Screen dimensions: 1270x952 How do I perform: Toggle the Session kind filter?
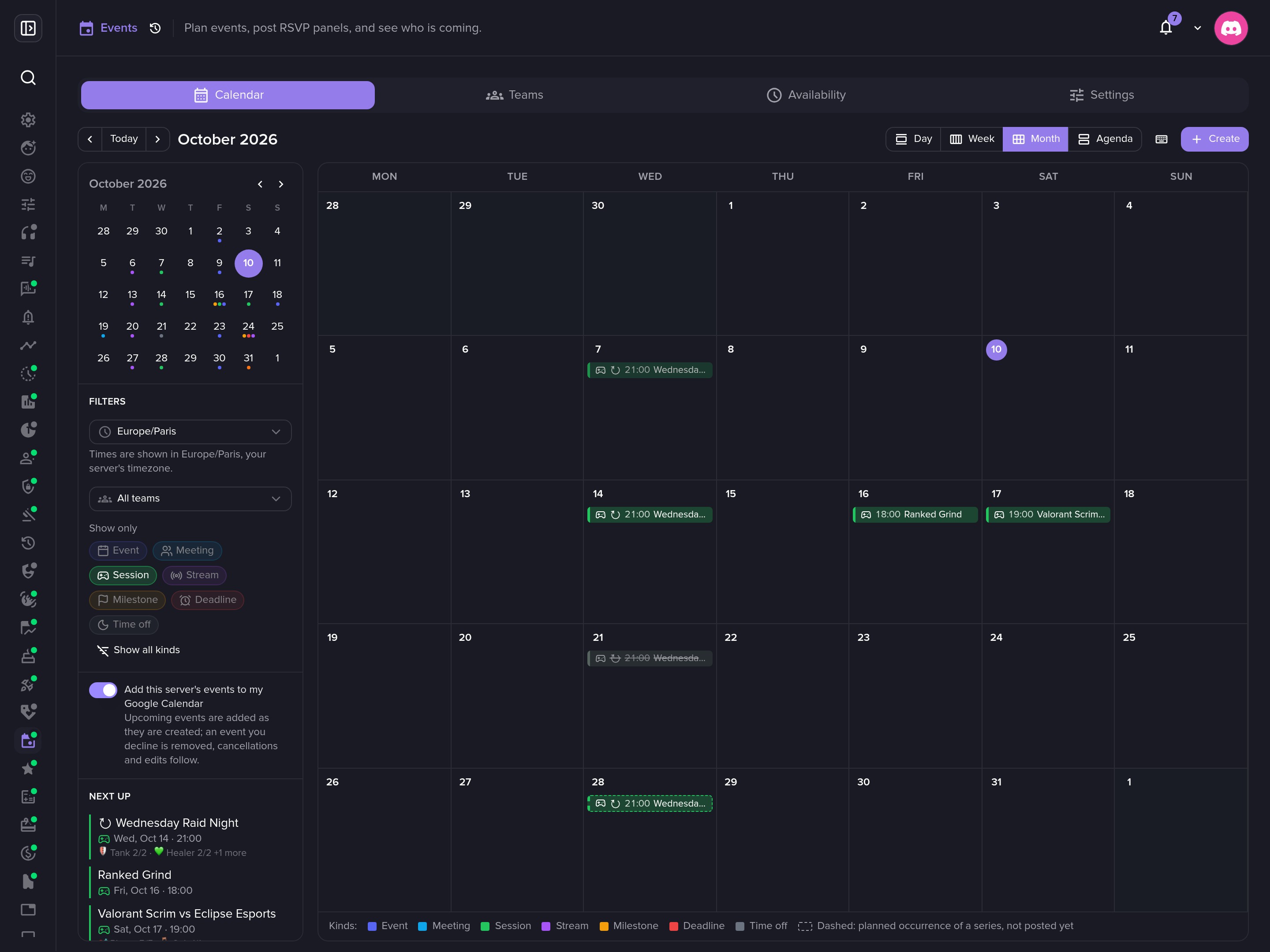pos(123,576)
